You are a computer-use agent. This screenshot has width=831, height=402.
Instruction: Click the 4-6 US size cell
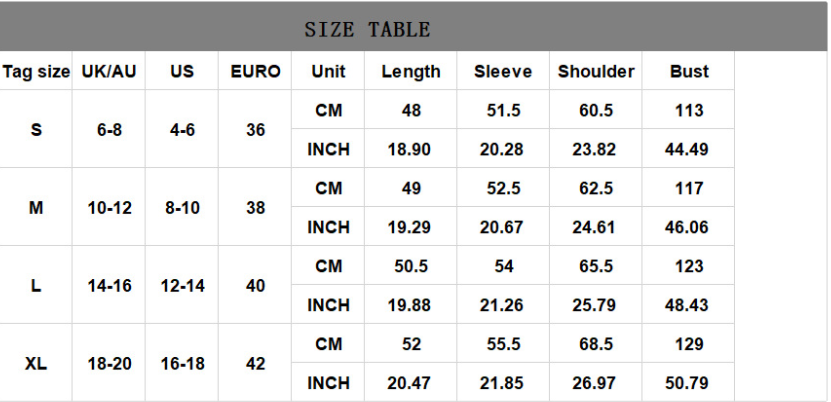click(182, 130)
